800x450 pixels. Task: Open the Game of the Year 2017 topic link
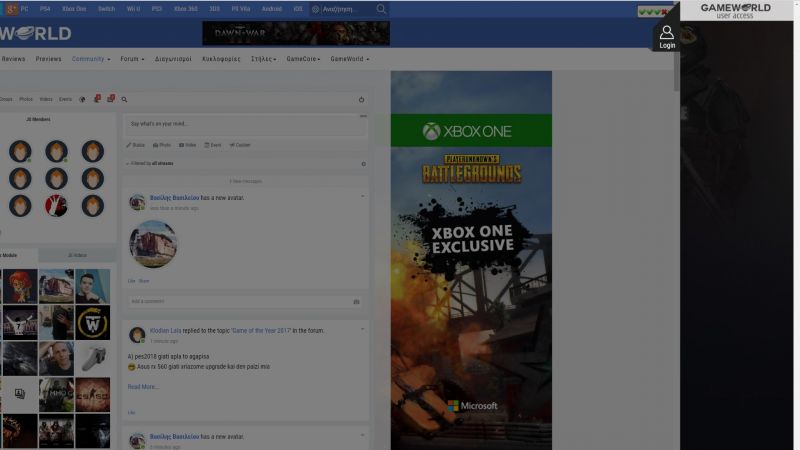click(x=261, y=331)
